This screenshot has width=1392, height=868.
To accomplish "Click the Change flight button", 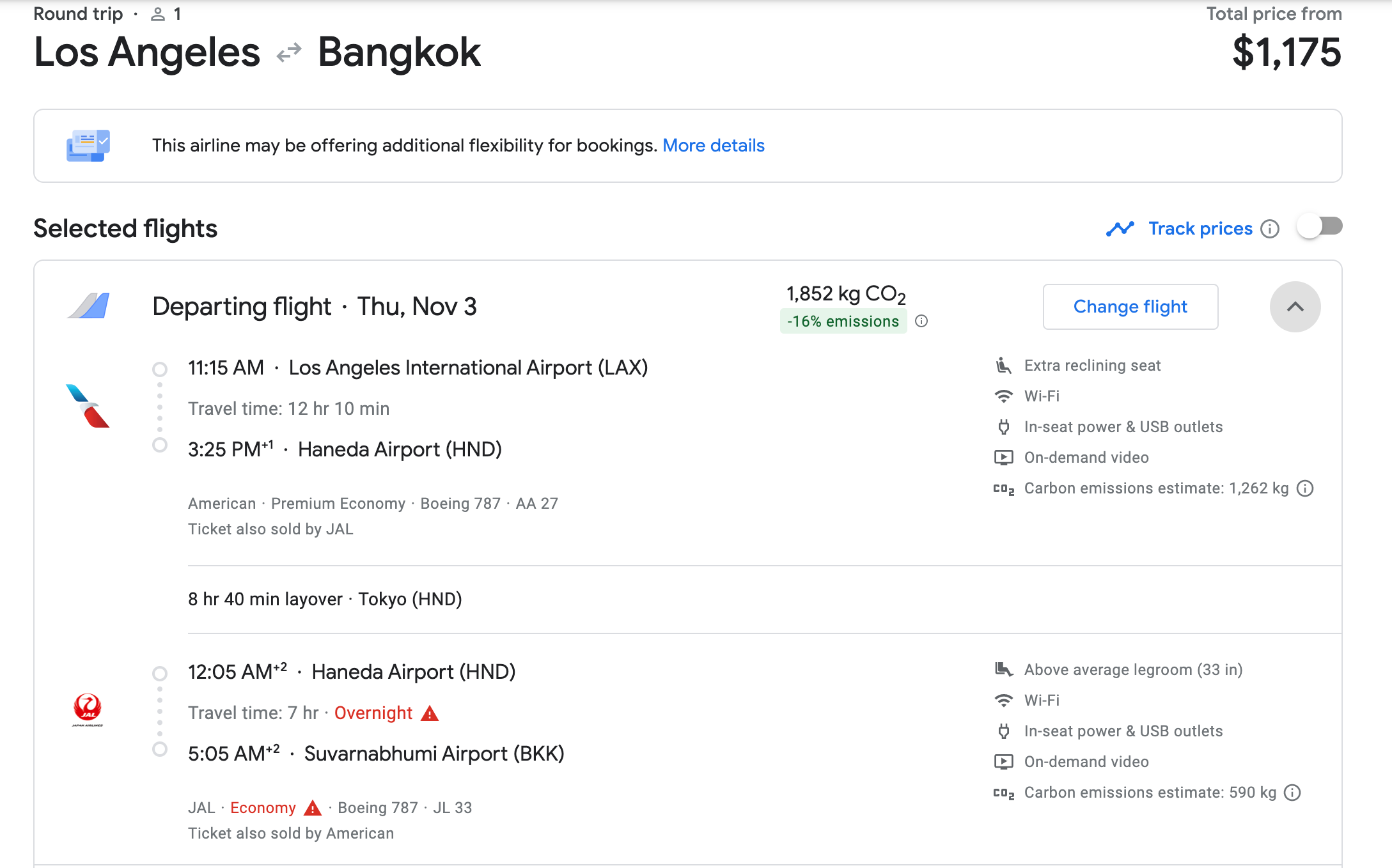I will (x=1130, y=307).
